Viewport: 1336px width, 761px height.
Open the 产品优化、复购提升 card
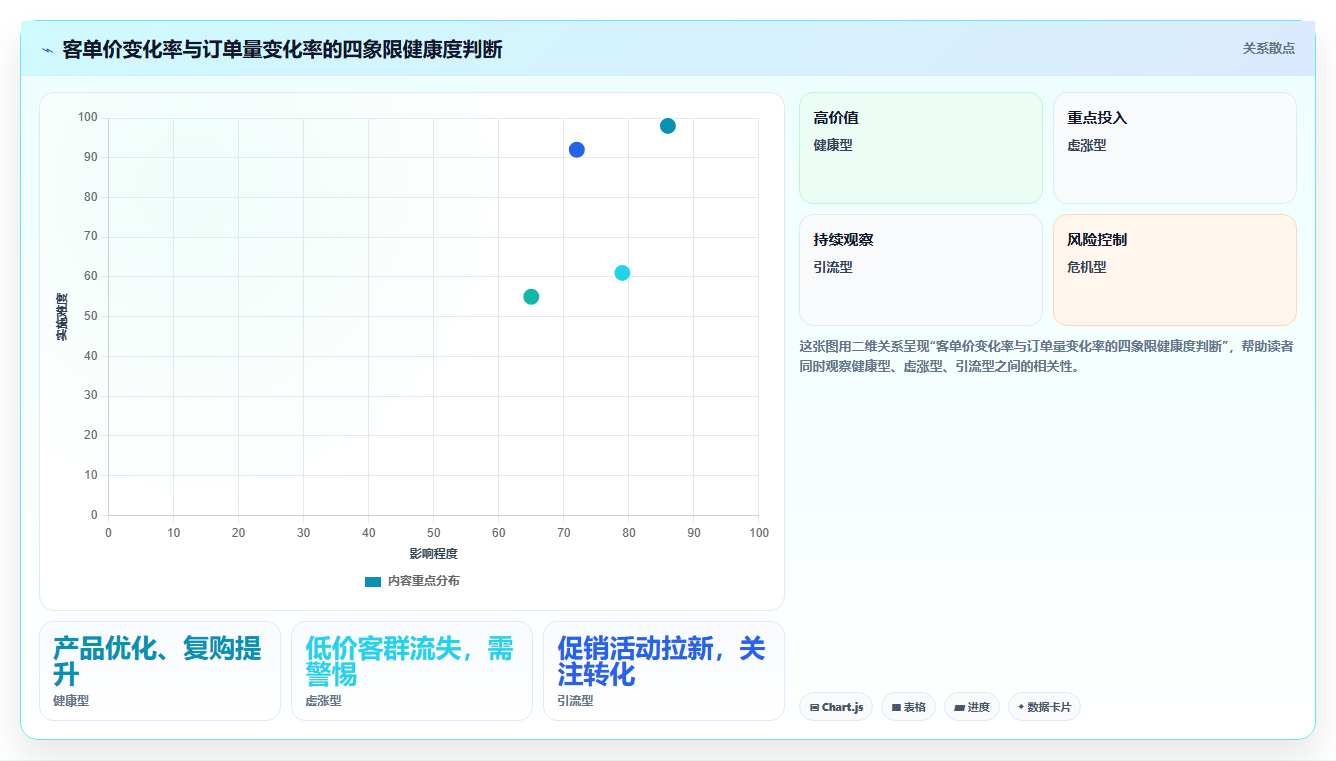(160, 671)
